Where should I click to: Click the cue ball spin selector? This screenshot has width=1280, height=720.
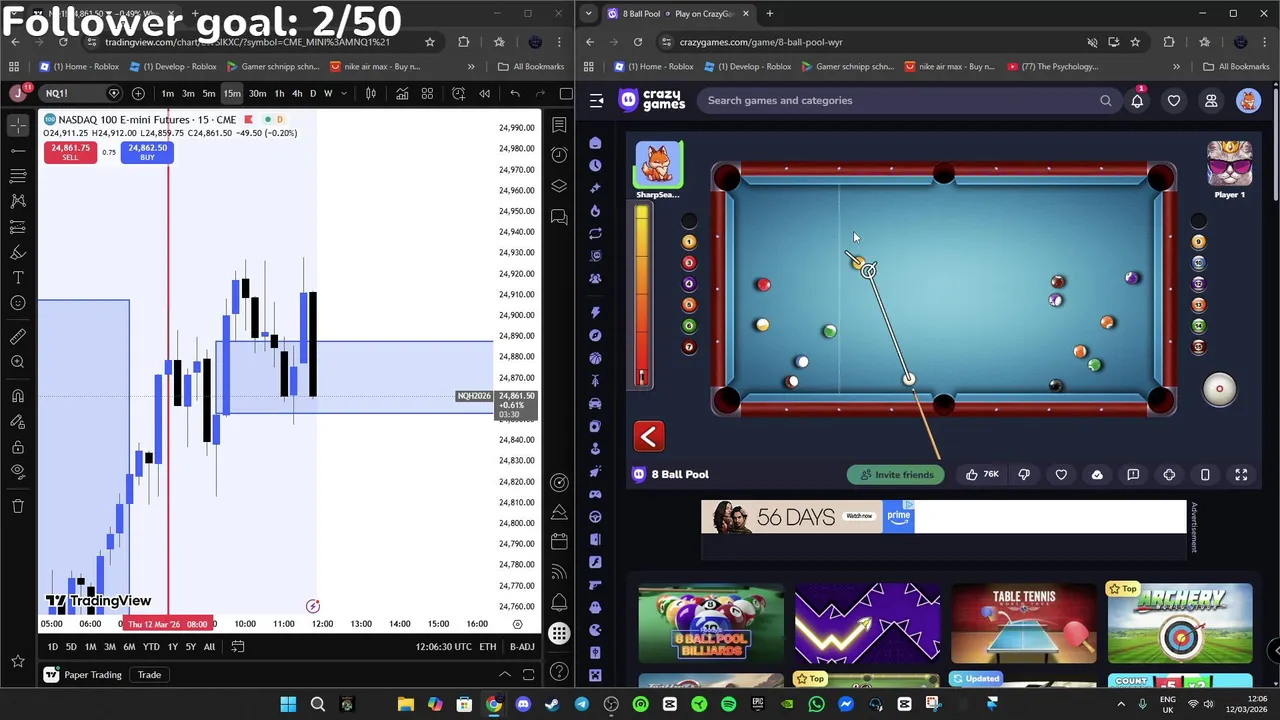click(1219, 389)
